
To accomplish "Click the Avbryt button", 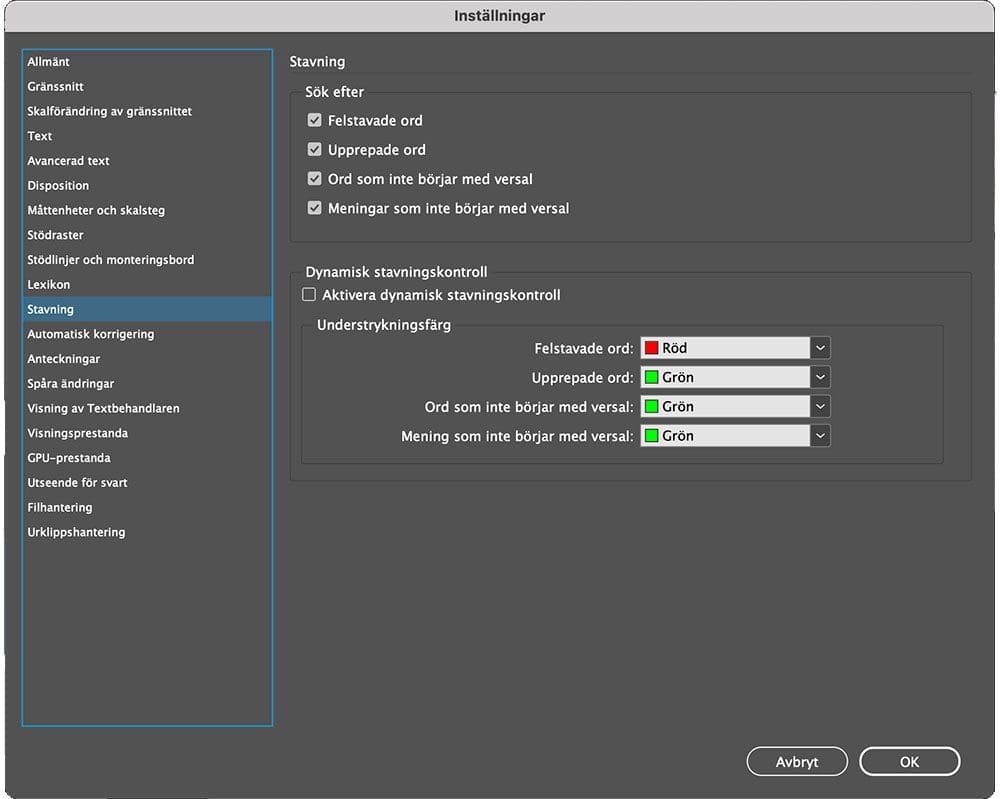I will pyautogui.click(x=797, y=761).
